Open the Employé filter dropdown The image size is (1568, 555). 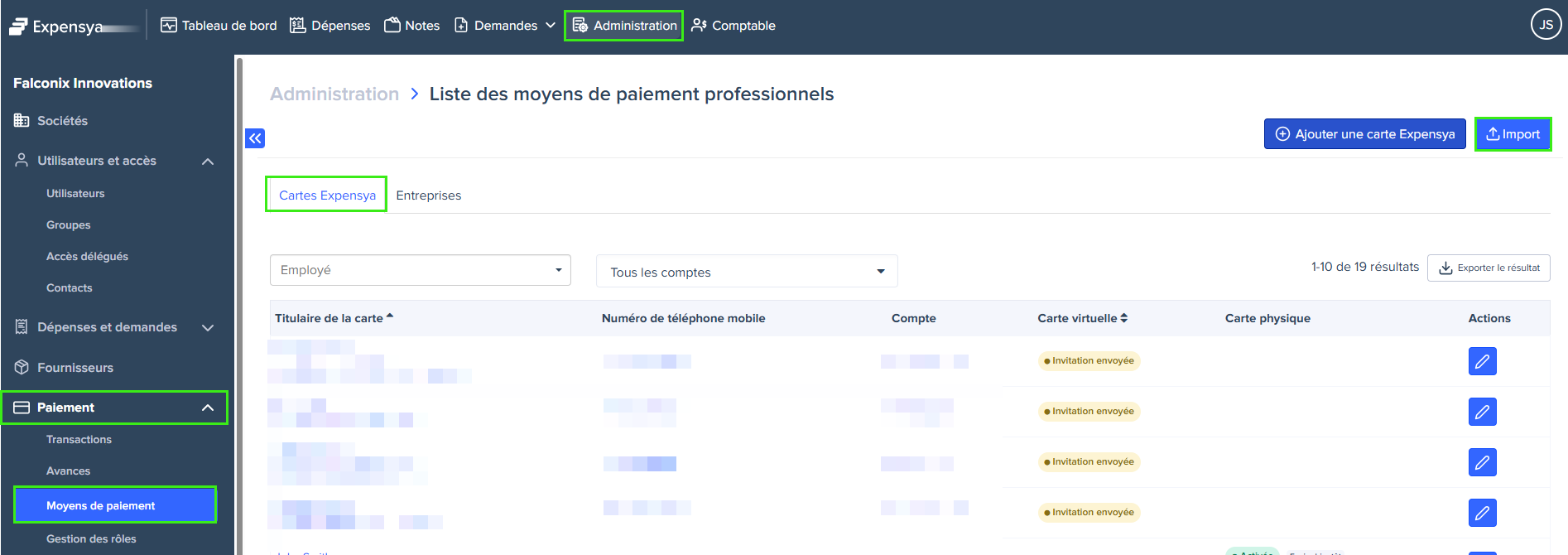pos(420,270)
